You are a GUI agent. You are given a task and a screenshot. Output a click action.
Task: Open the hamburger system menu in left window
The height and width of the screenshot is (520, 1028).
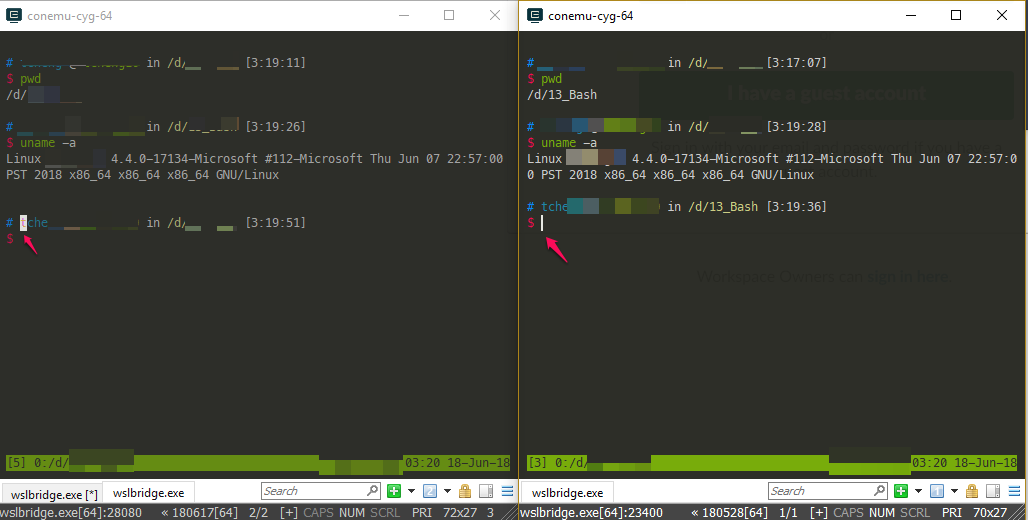tap(507, 491)
